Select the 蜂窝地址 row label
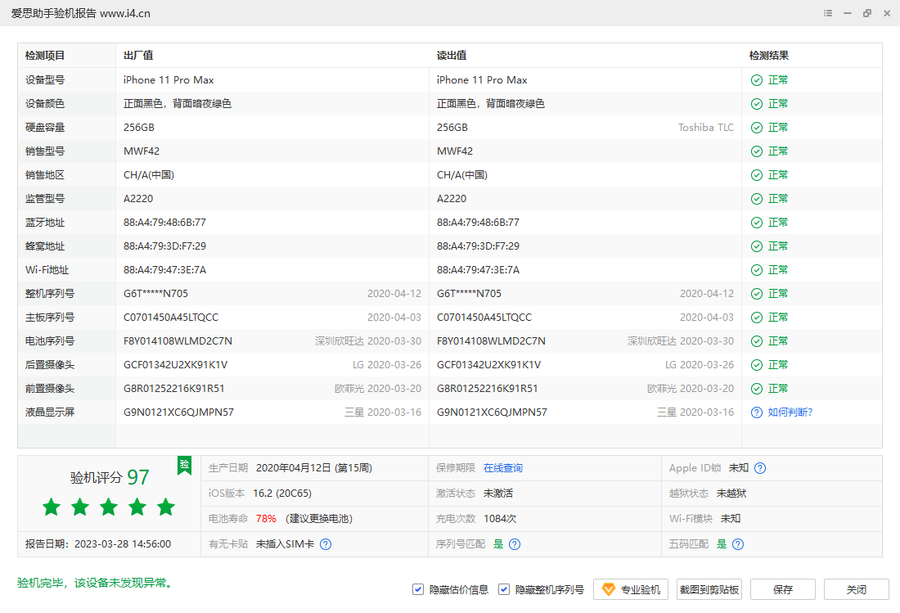The image size is (900, 613). pyautogui.click(x=45, y=246)
